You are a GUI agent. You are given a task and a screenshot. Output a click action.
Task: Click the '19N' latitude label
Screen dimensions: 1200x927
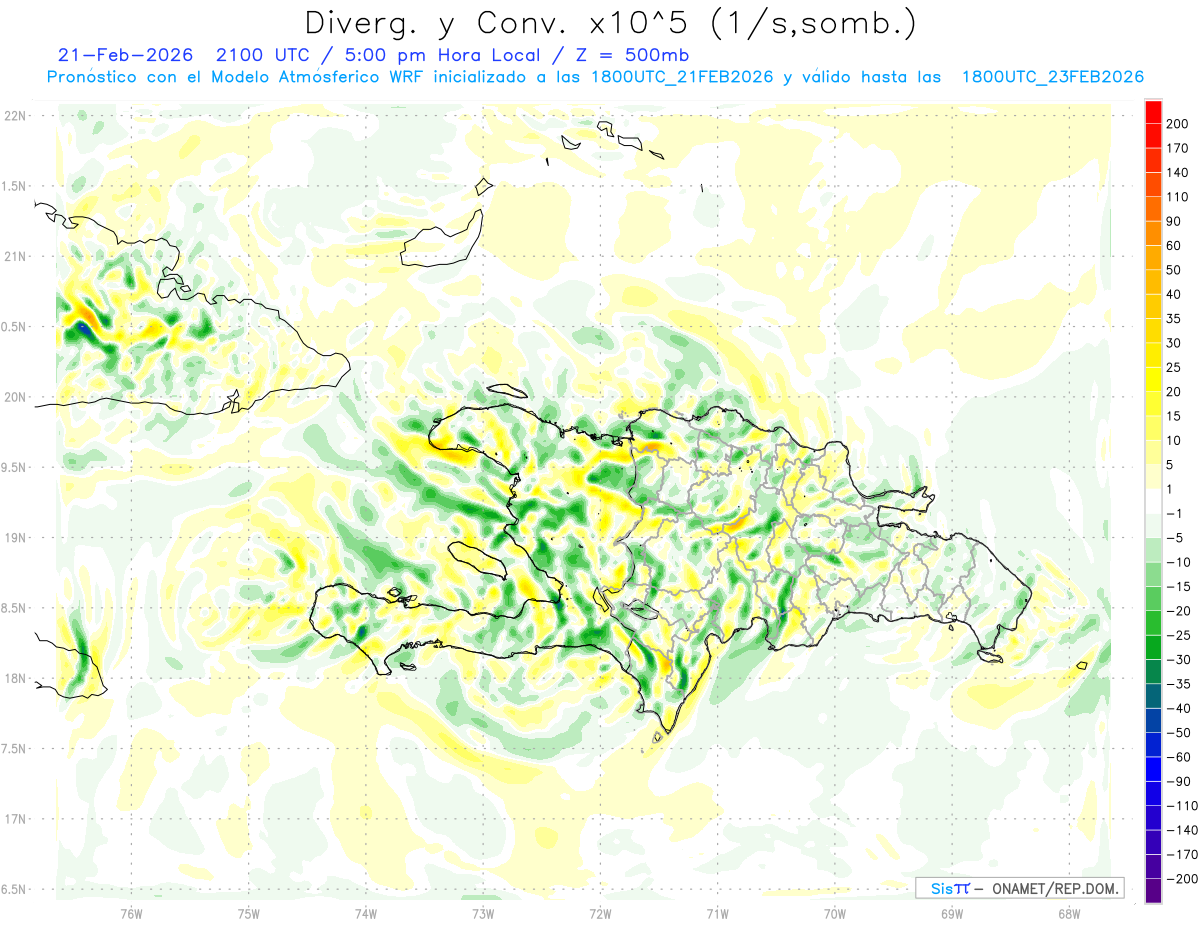coord(15,538)
